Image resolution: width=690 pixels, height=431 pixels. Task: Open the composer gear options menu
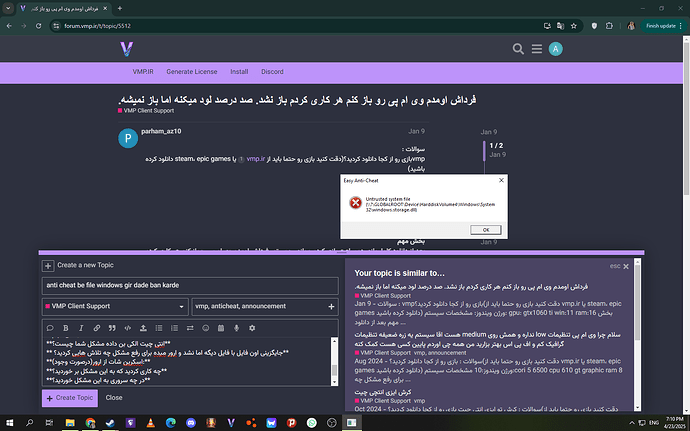click(x=252, y=328)
